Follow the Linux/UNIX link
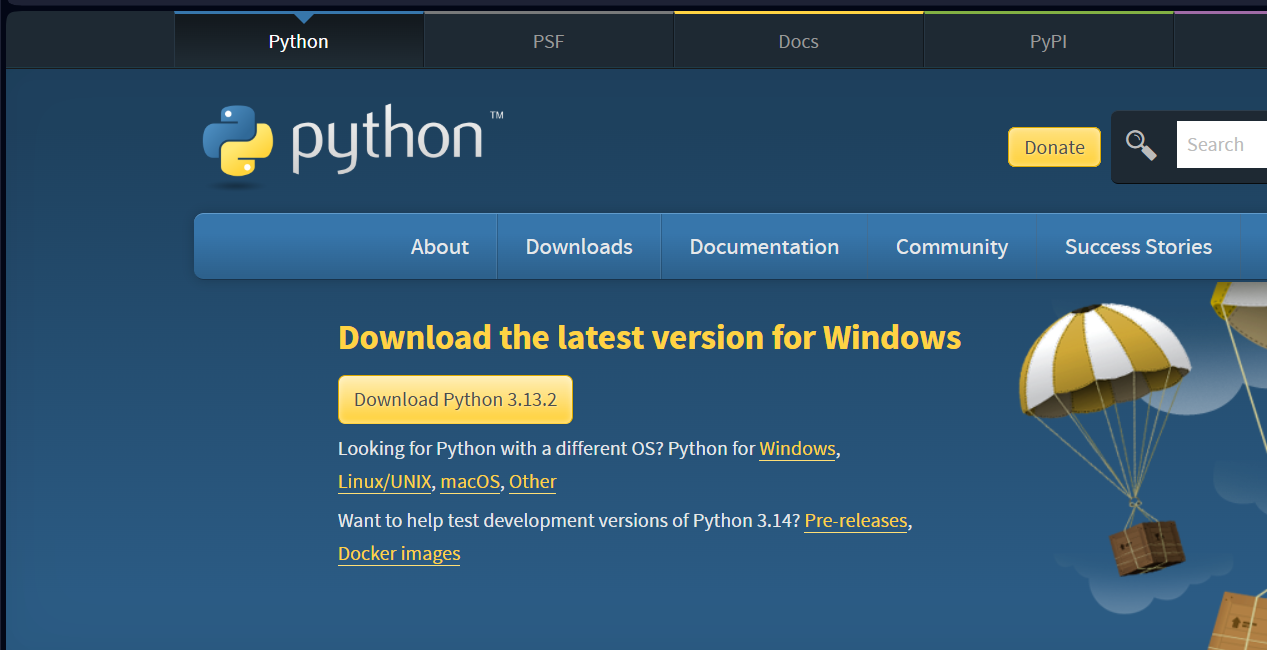Image resolution: width=1267 pixels, height=650 pixels. (385, 482)
